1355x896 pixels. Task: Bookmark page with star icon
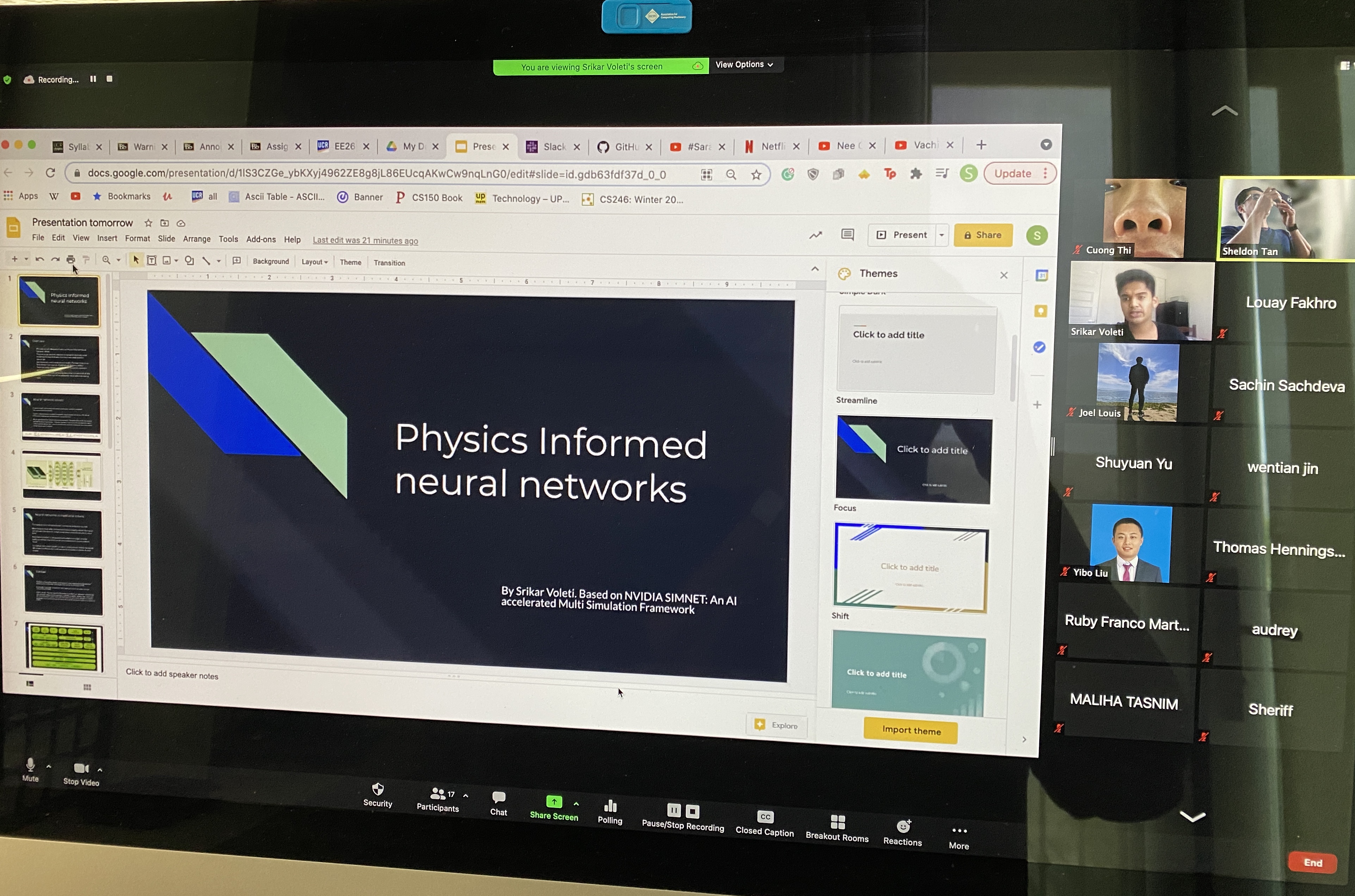(x=756, y=175)
